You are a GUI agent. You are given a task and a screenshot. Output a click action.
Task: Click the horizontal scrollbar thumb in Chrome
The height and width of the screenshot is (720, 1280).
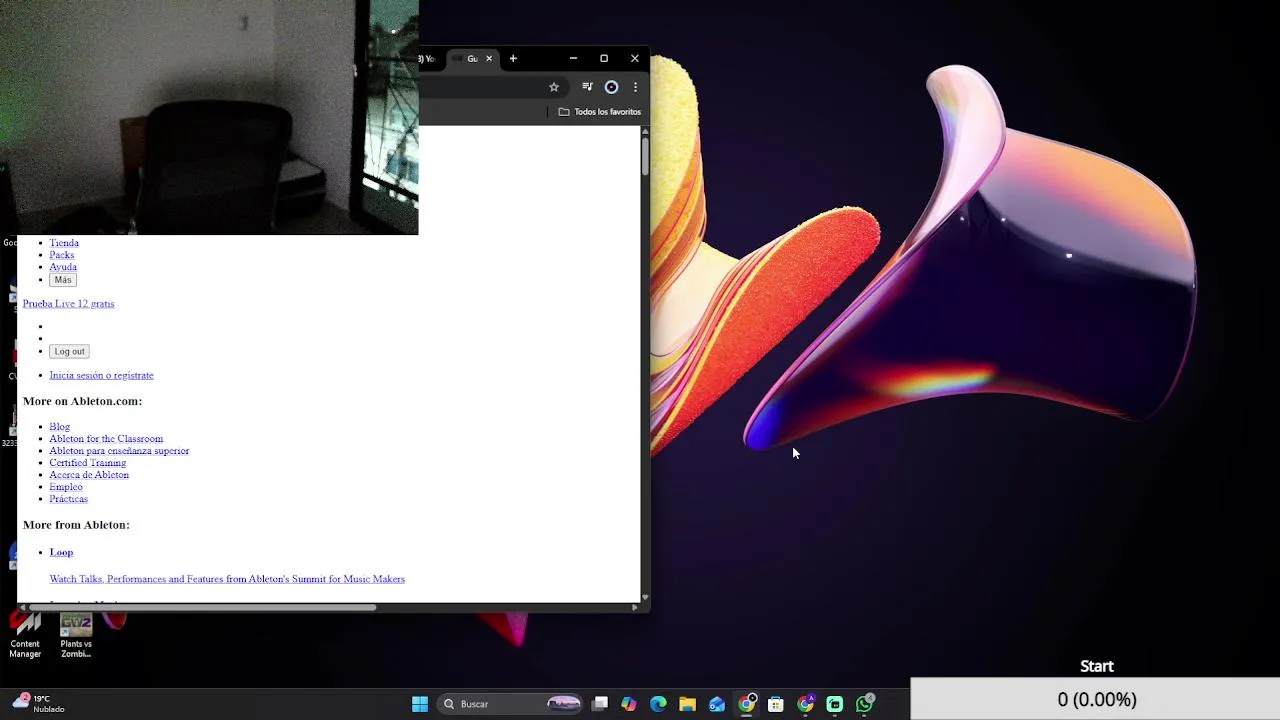click(203, 607)
